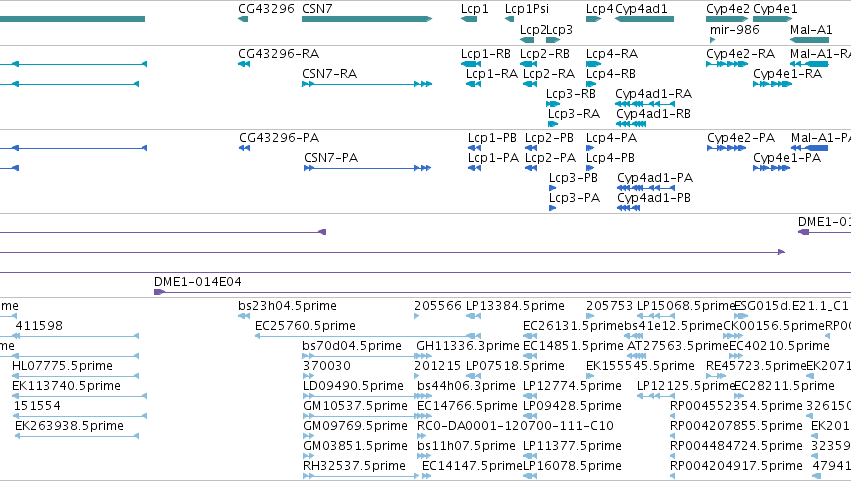Image resolution: width=851 pixels, height=481 pixels.
Task: Choose transcript Lcp3-RB
Action: click(x=571, y=94)
